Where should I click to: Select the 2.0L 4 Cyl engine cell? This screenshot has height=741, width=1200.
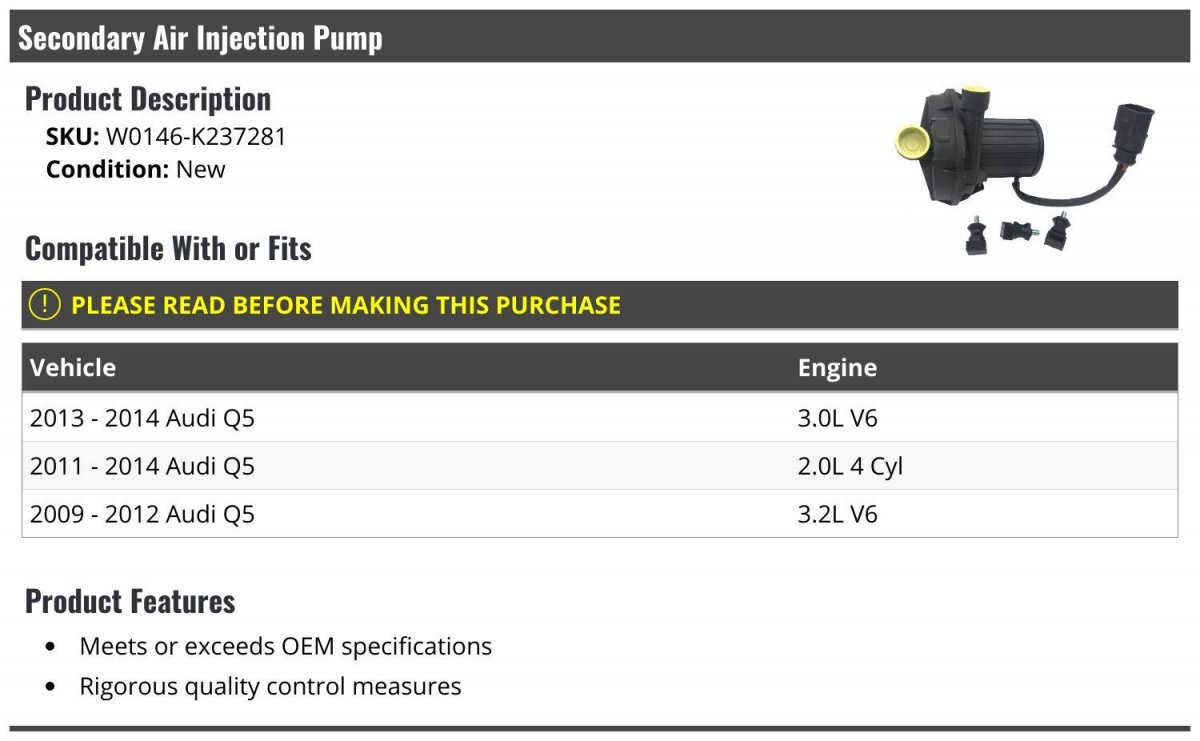point(850,466)
